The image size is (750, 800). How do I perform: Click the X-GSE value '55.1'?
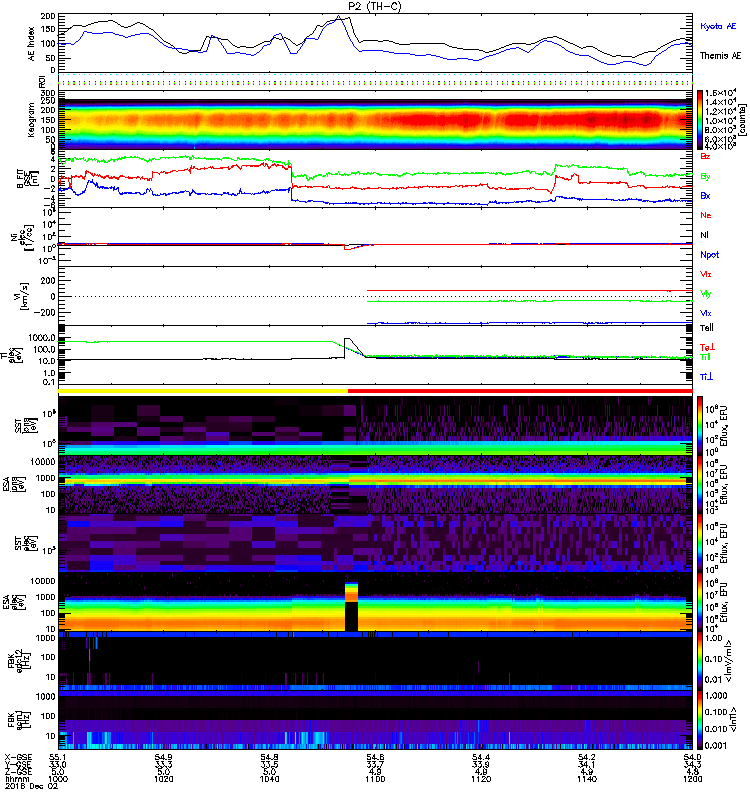(x=58, y=757)
